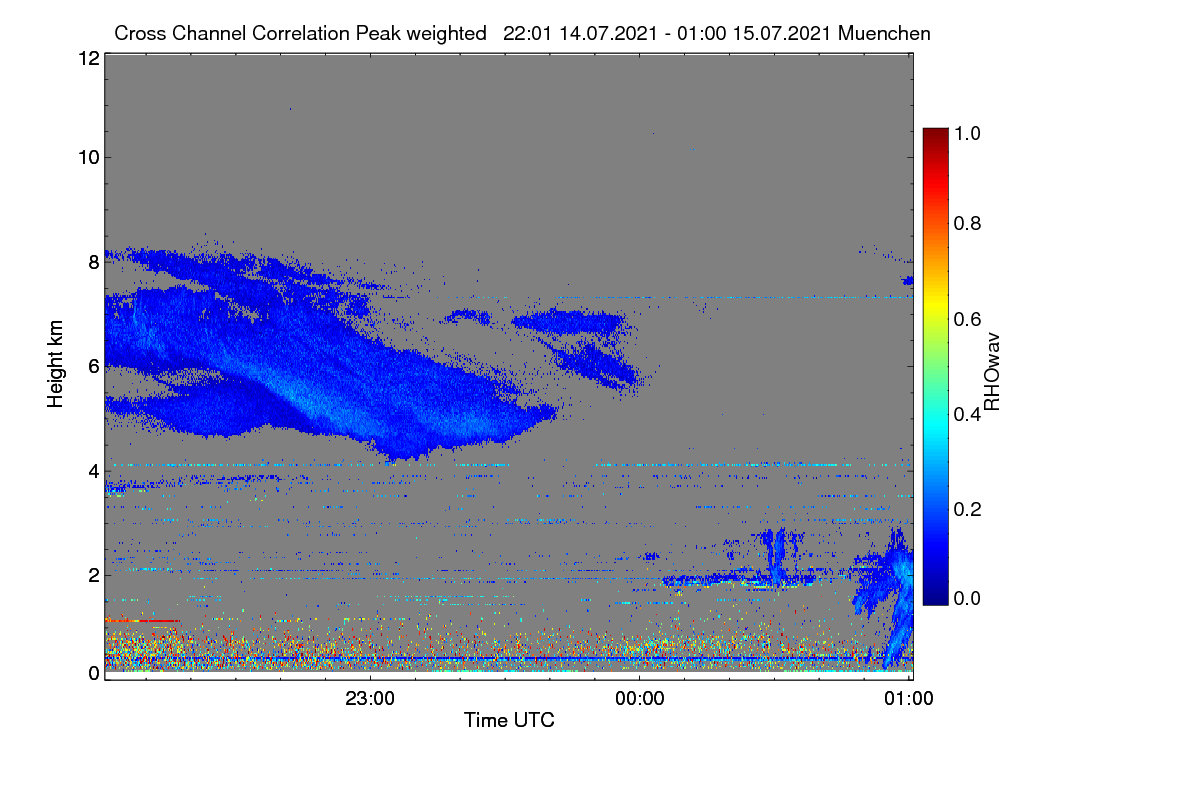
Task: Click the 'Time UTC' x-axis label
Action: pos(509,720)
